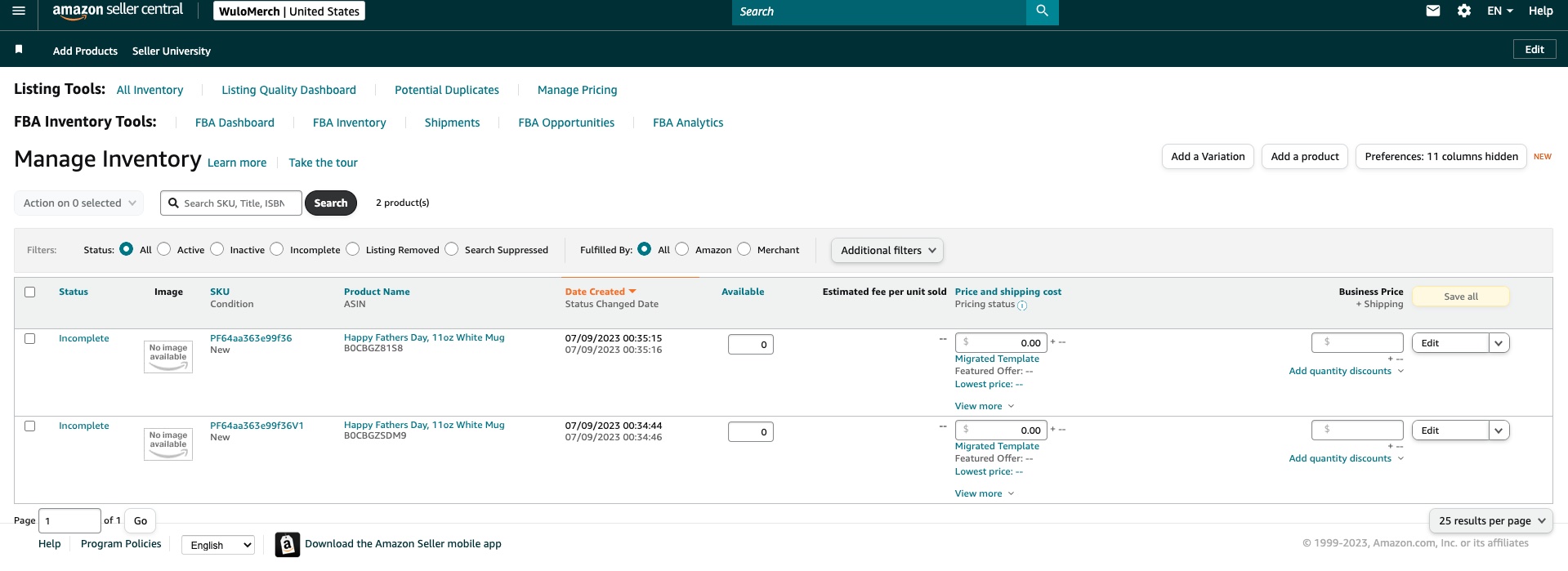Open Edit dropdown arrow for SKU PF64aa363e99f36V1
The image size is (1568, 571).
[1499, 430]
